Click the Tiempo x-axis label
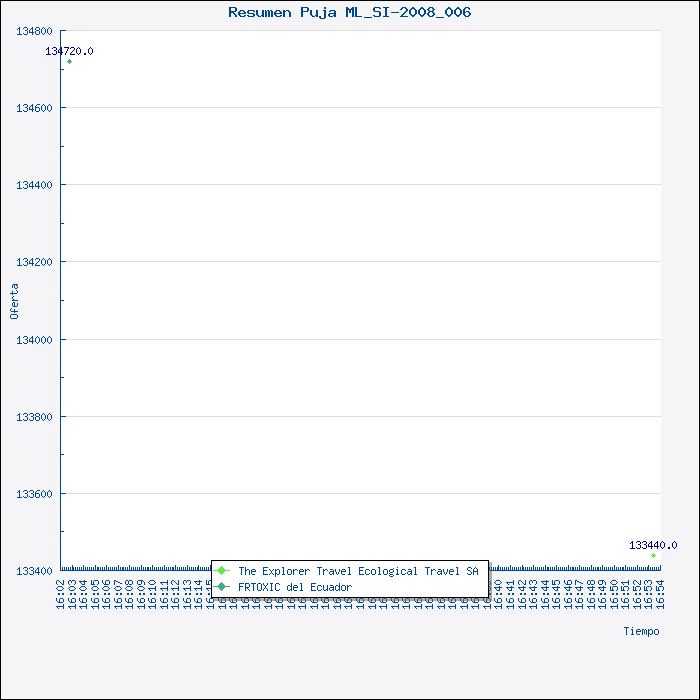The width and height of the screenshot is (700, 700). [641, 631]
